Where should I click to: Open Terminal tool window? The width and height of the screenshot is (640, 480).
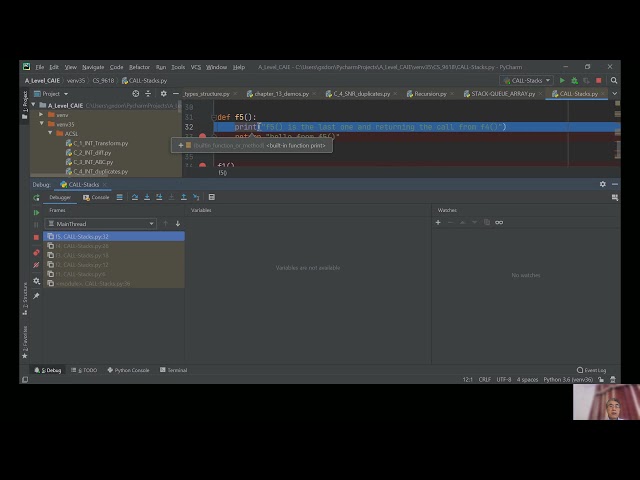[x=173, y=370]
